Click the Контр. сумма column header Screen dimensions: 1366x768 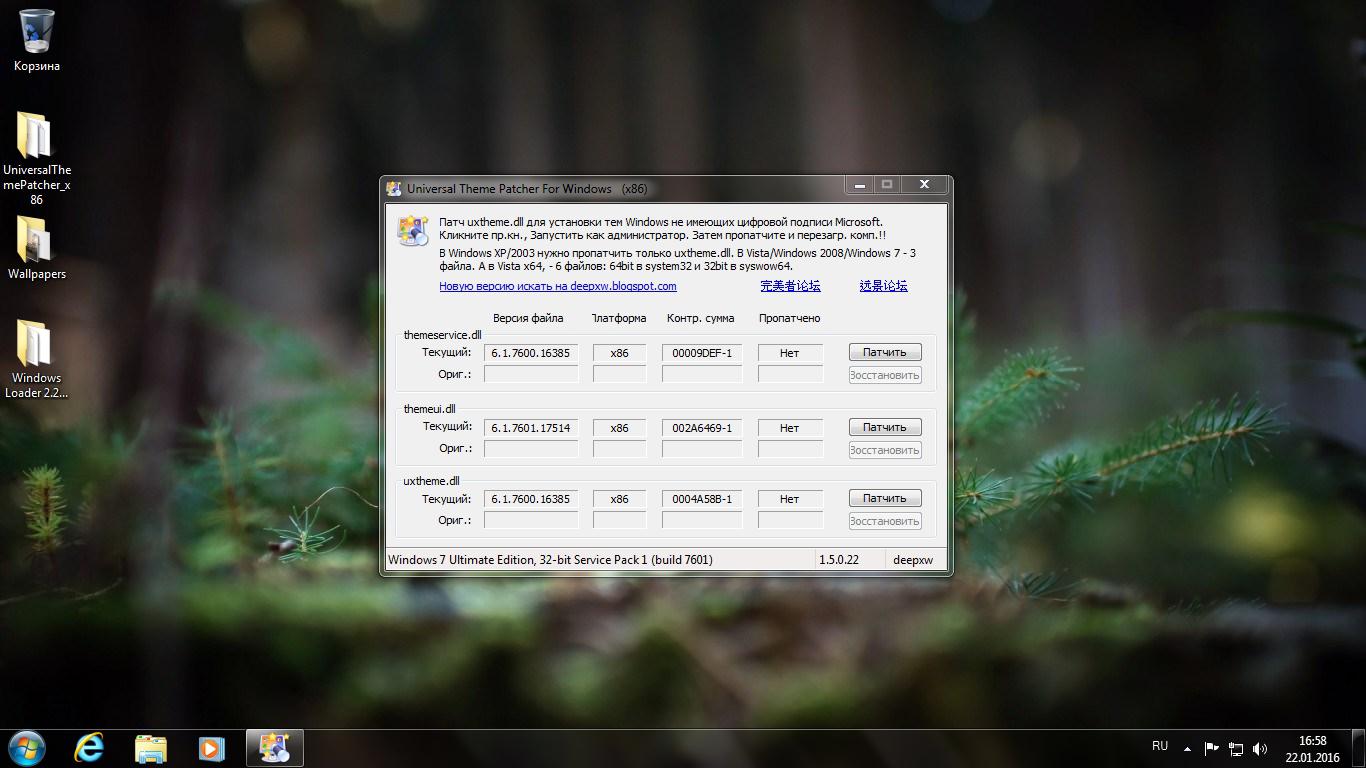point(700,318)
